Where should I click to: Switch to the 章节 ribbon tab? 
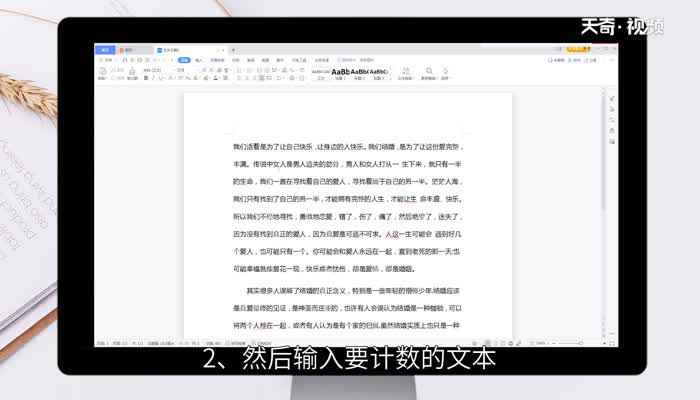click(280, 60)
